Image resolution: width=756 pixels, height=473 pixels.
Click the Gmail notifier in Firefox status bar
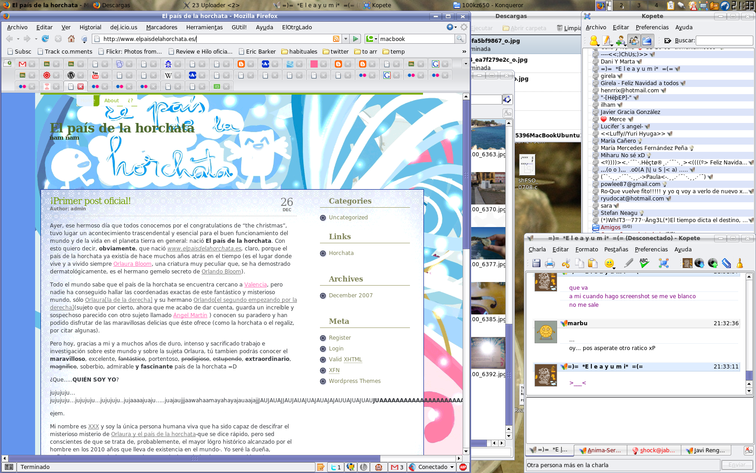pyautogui.click(x=396, y=467)
